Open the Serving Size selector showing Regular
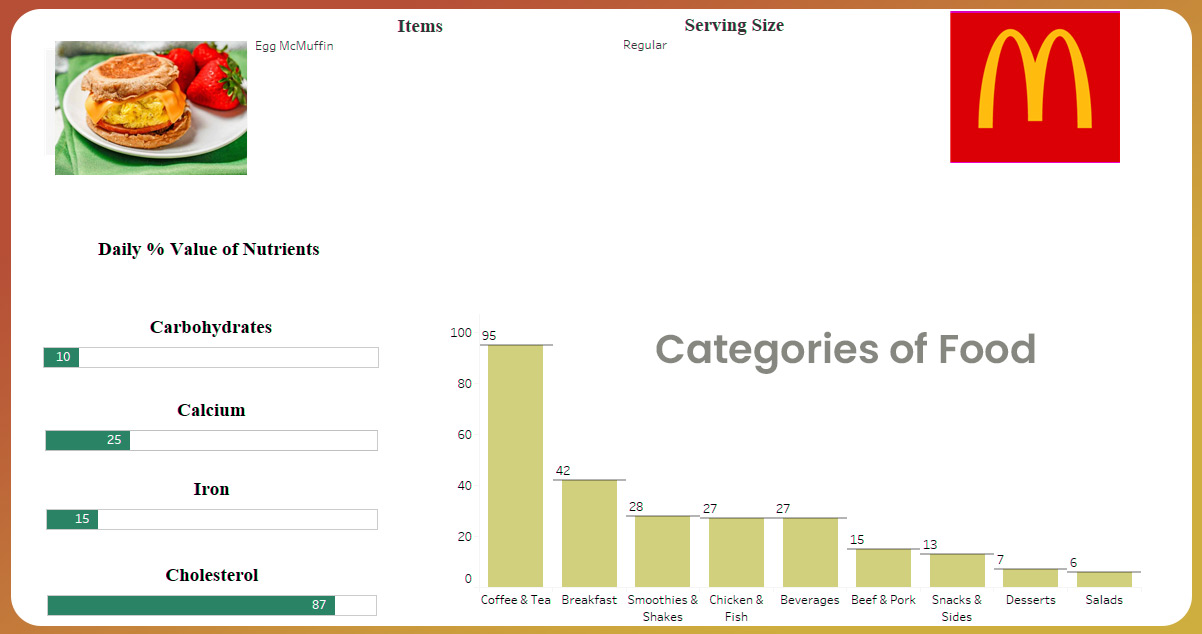 click(644, 44)
